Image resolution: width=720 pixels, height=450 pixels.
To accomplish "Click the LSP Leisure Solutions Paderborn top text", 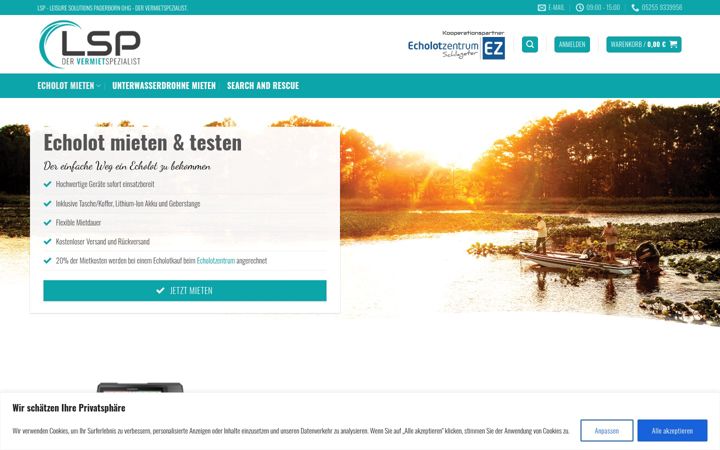I will pyautogui.click(x=112, y=8).
